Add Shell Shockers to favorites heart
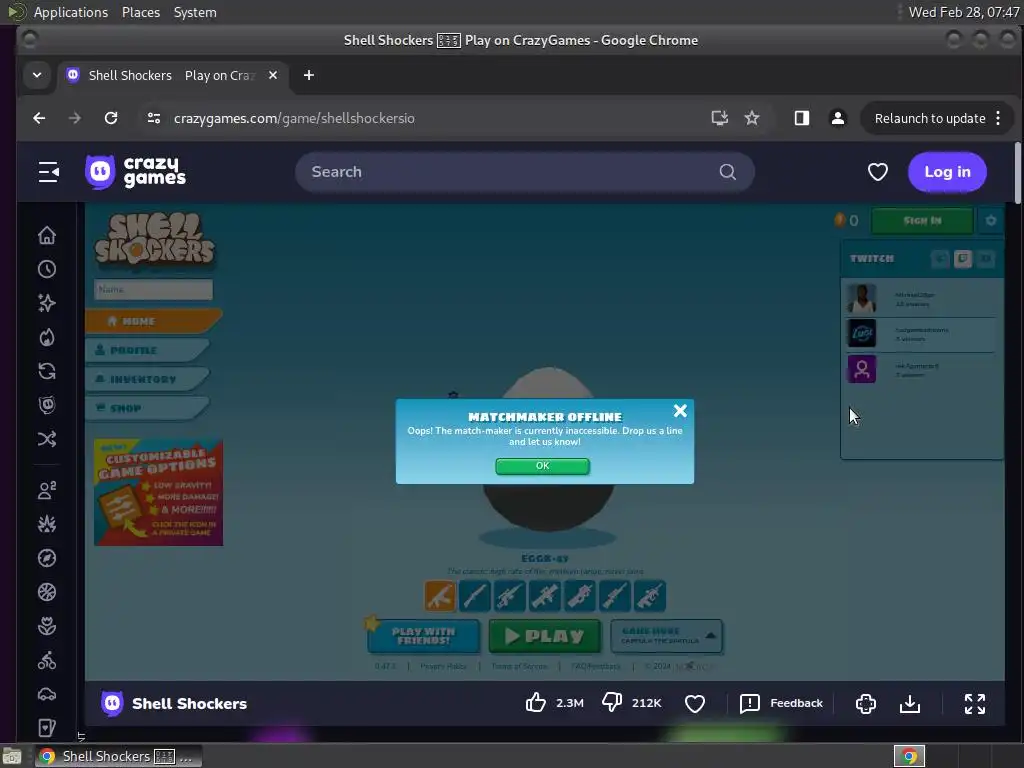The width and height of the screenshot is (1024, 768). pyautogui.click(x=695, y=703)
